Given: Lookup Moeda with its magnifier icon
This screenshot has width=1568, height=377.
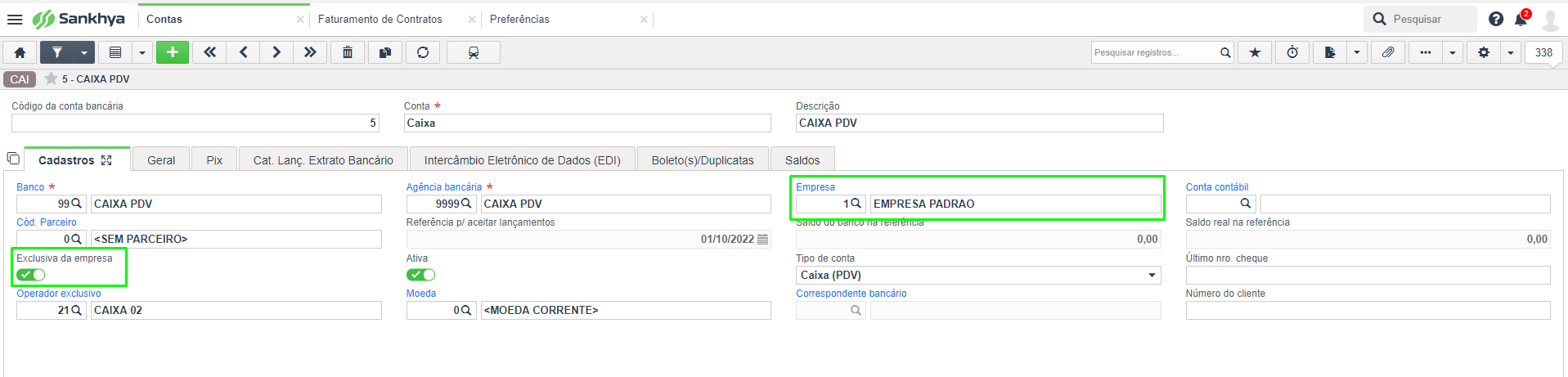Looking at the screenshot, I should [466, 310].
